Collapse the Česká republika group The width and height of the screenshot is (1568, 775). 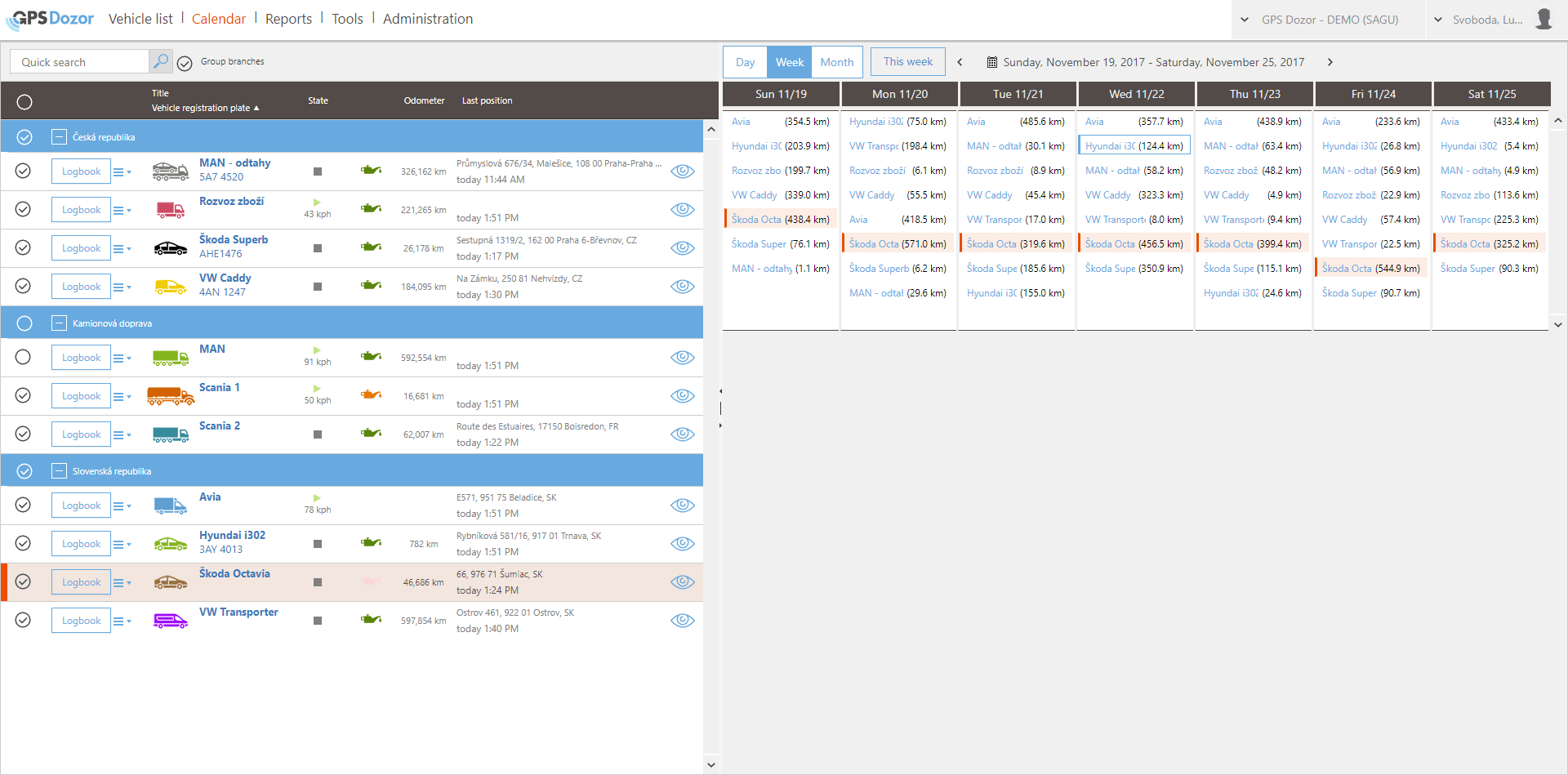(x=59, y=137)
